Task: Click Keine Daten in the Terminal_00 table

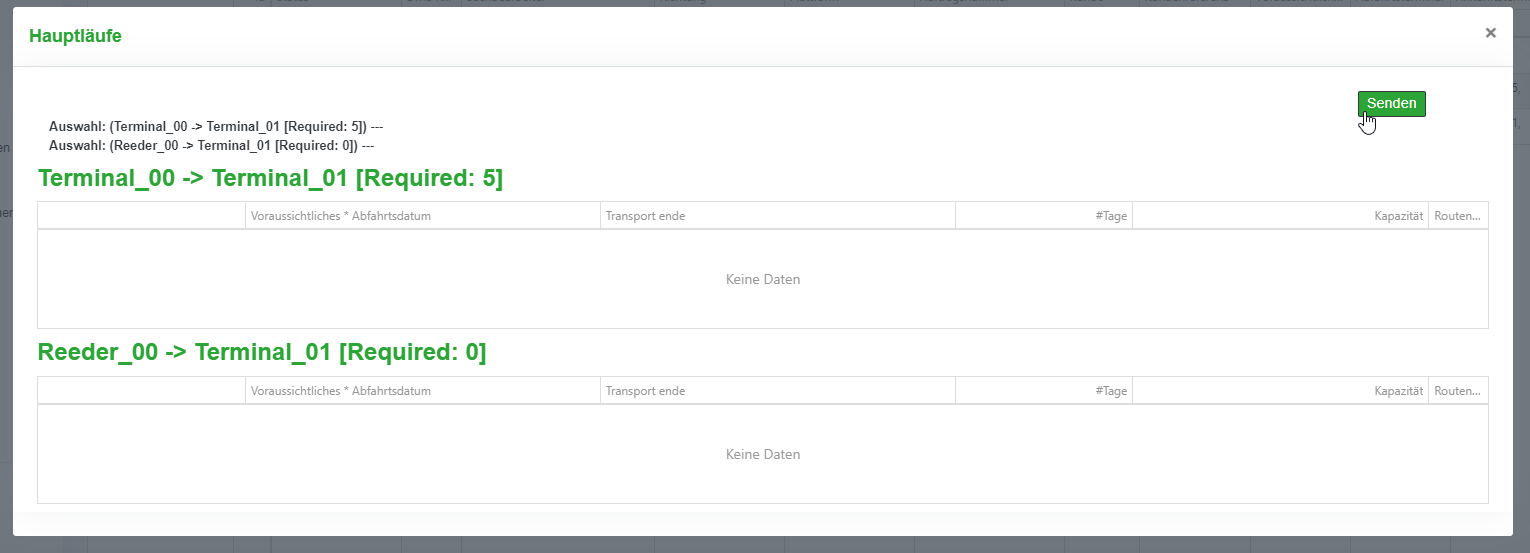Action: tap(762, 280)
